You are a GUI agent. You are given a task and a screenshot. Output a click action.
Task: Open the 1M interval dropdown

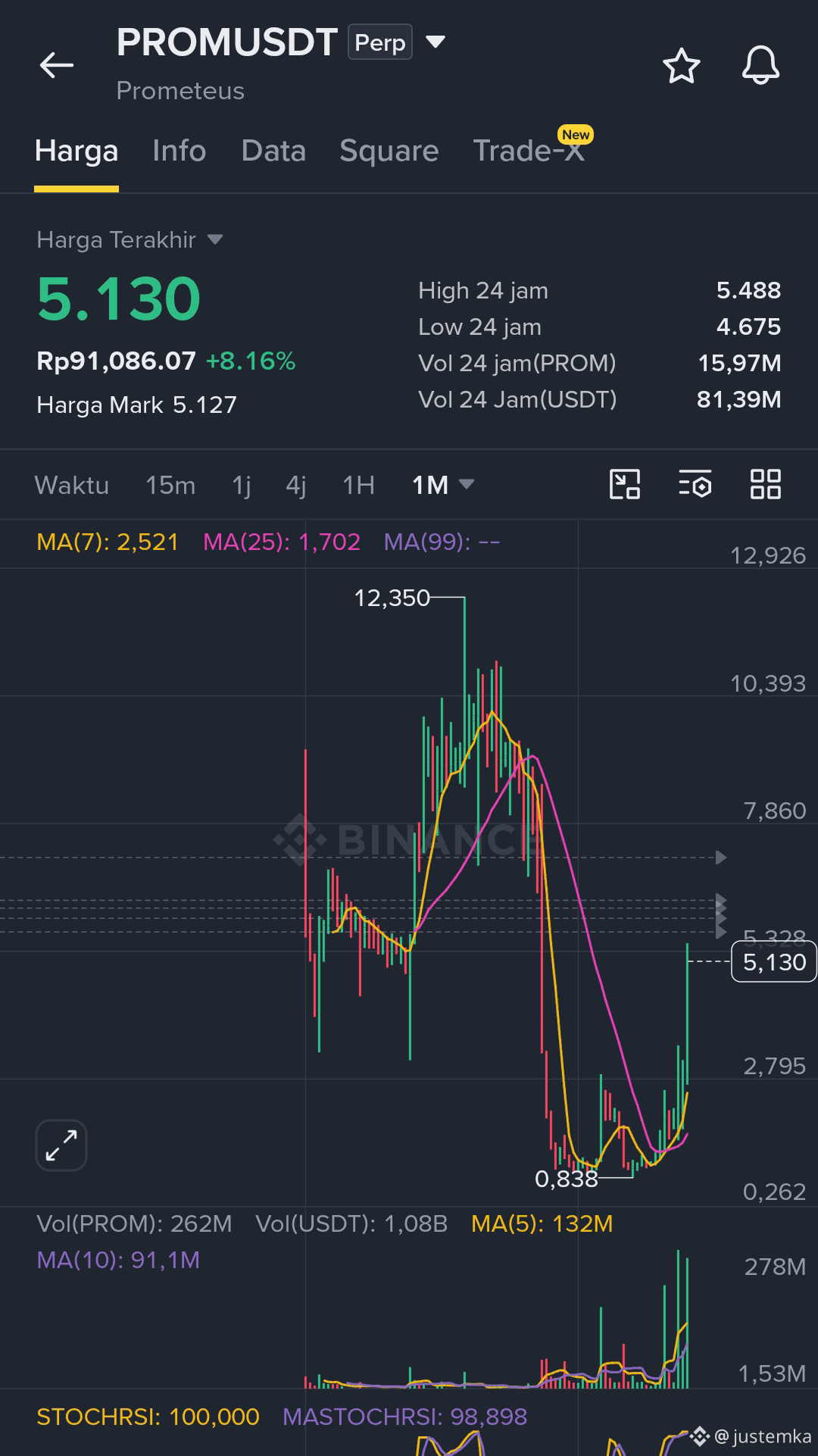click(x=443, y=485)
